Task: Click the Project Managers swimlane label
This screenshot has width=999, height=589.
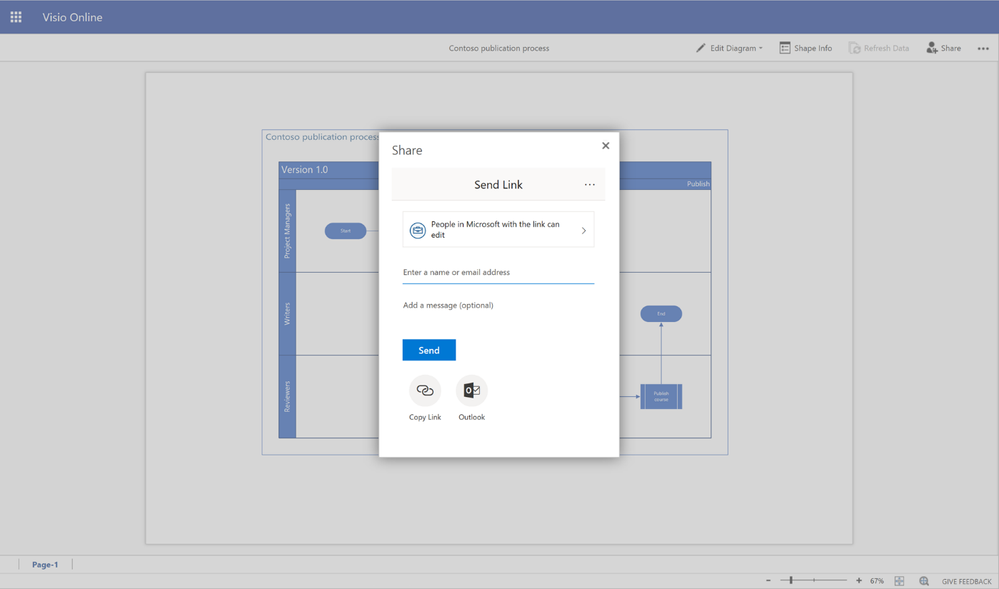Action: 287,231
